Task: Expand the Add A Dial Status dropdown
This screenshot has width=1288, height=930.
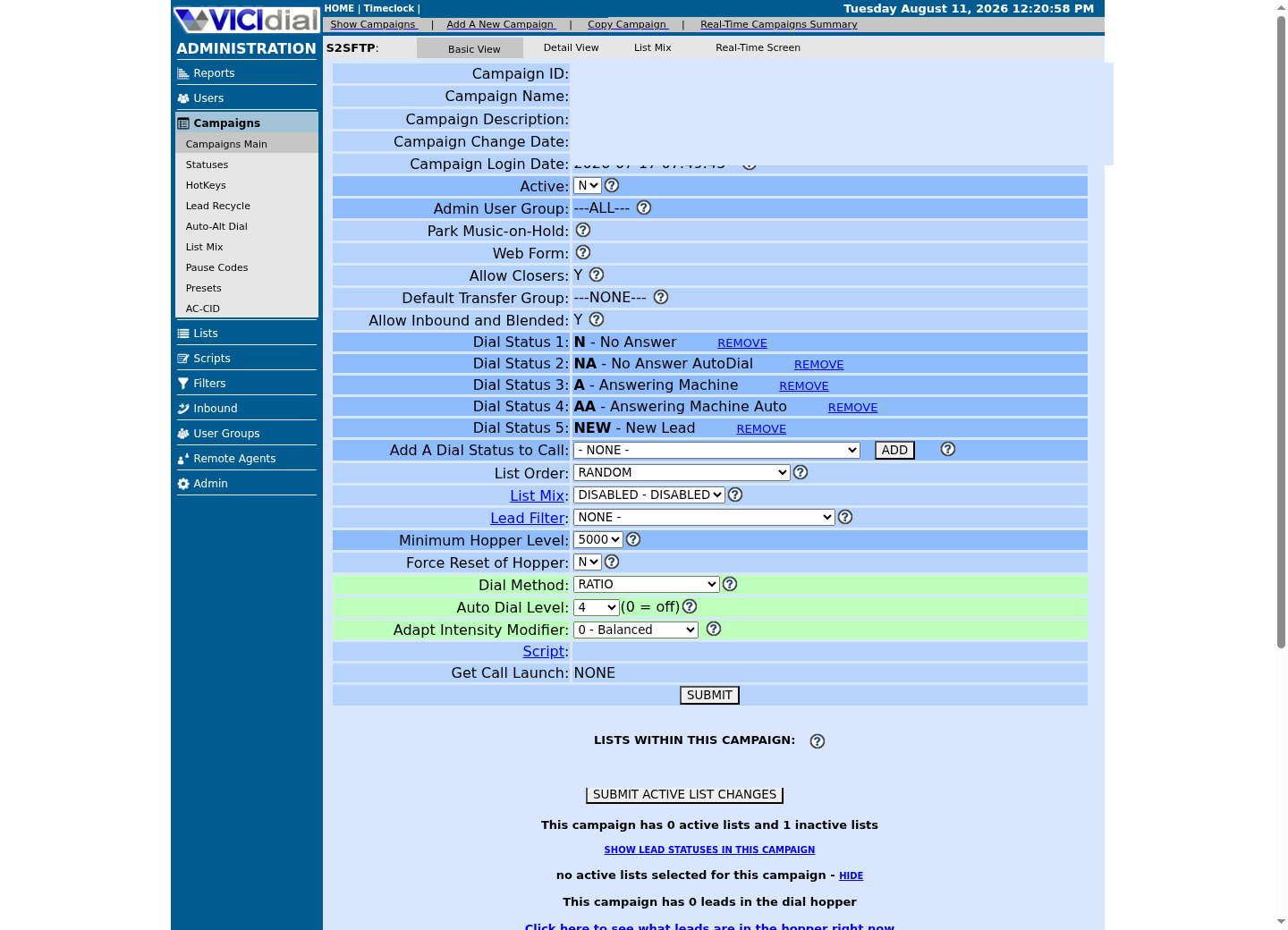Action: (716, 450)
